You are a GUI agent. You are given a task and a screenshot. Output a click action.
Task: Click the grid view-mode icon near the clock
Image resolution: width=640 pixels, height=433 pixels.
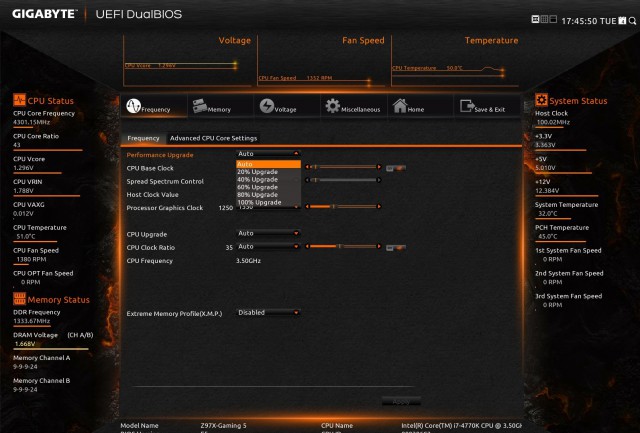(x=544, y=19)
